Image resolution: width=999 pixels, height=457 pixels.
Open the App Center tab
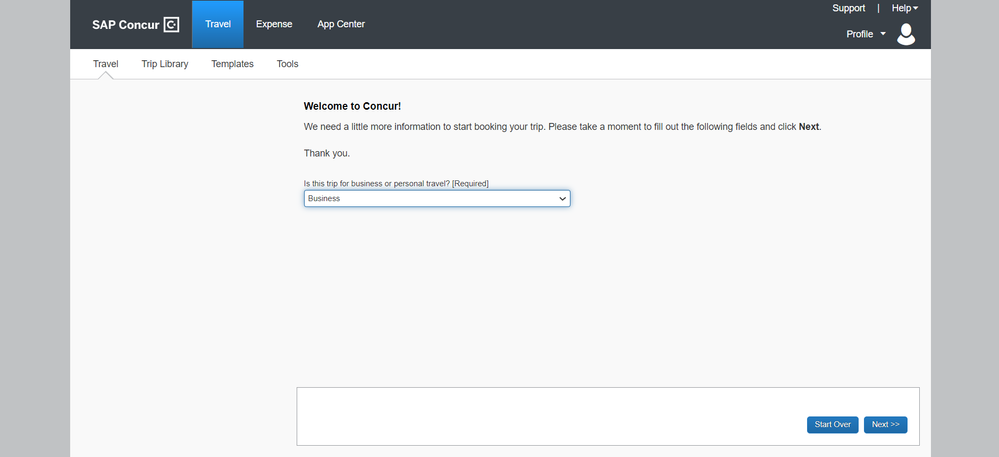tap(341, 24)
